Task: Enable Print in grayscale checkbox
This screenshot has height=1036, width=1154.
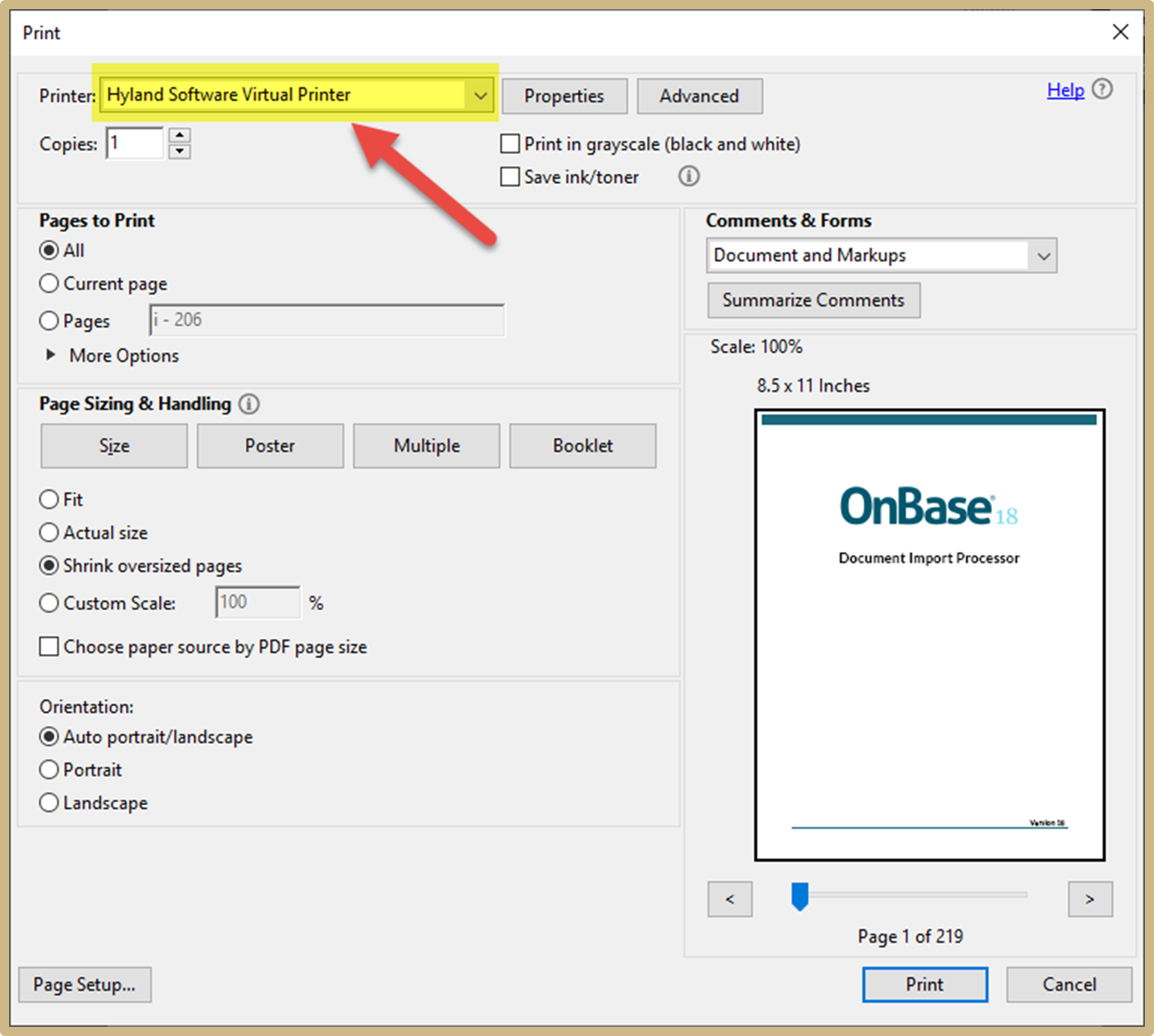Action: (510, 144)
